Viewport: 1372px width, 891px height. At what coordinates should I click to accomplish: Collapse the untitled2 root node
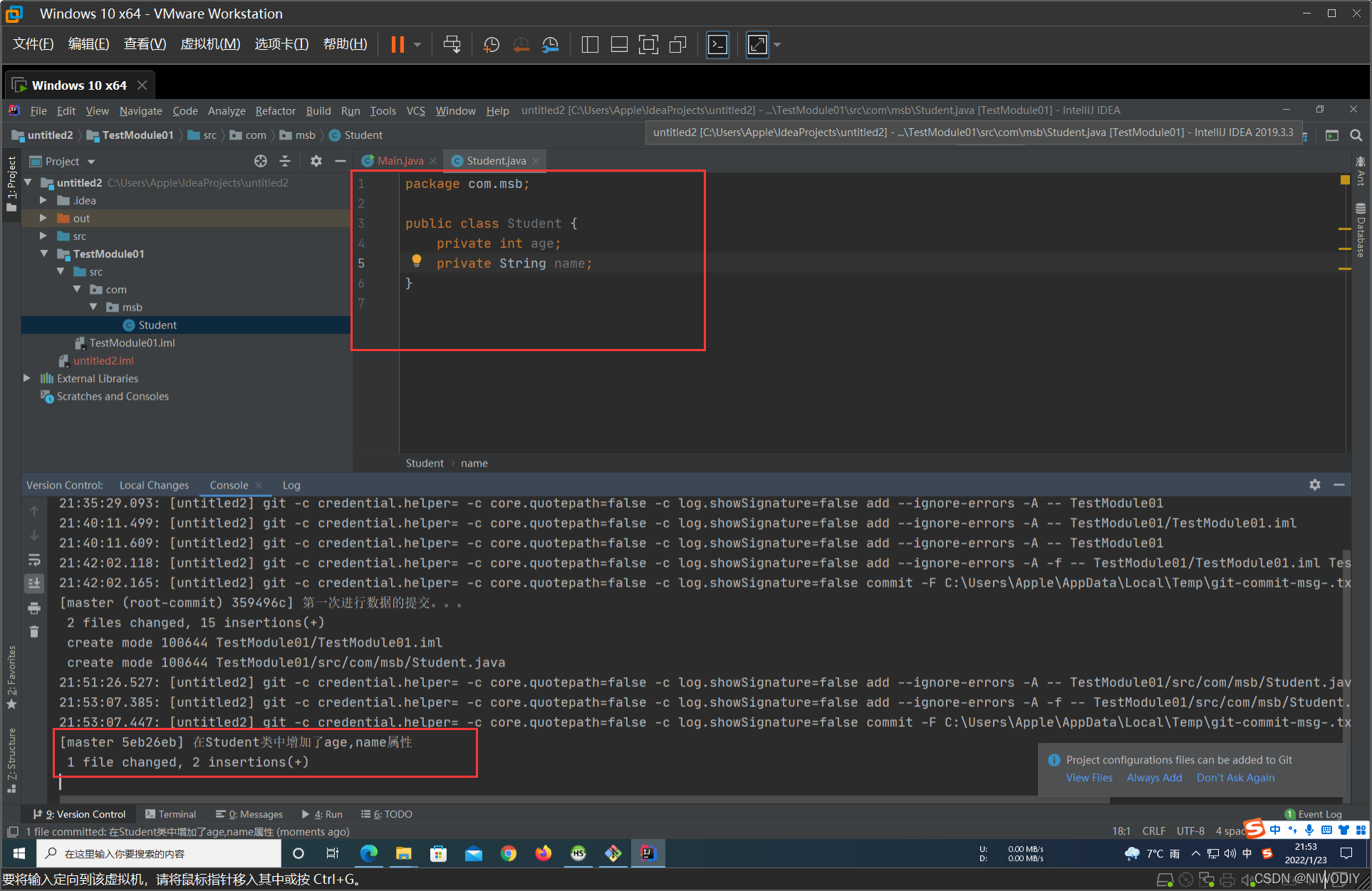pyautogui.click(x=29, y=182)
